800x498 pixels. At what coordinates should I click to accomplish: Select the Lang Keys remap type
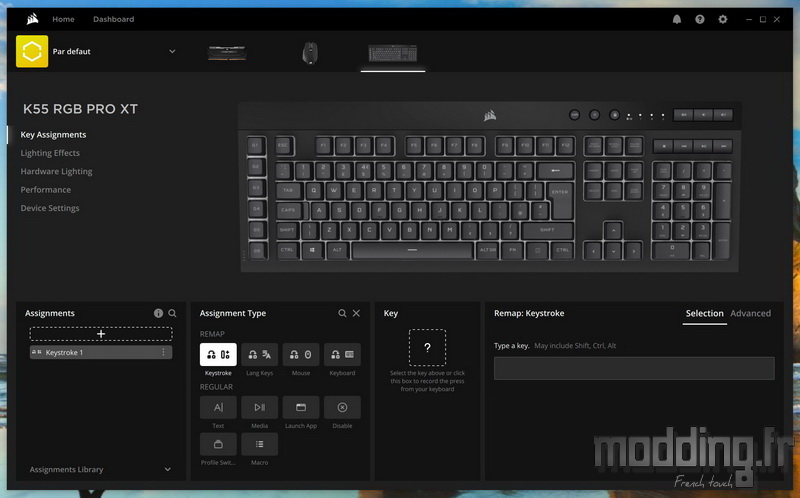pyautogui.click(x=259, y=354)
